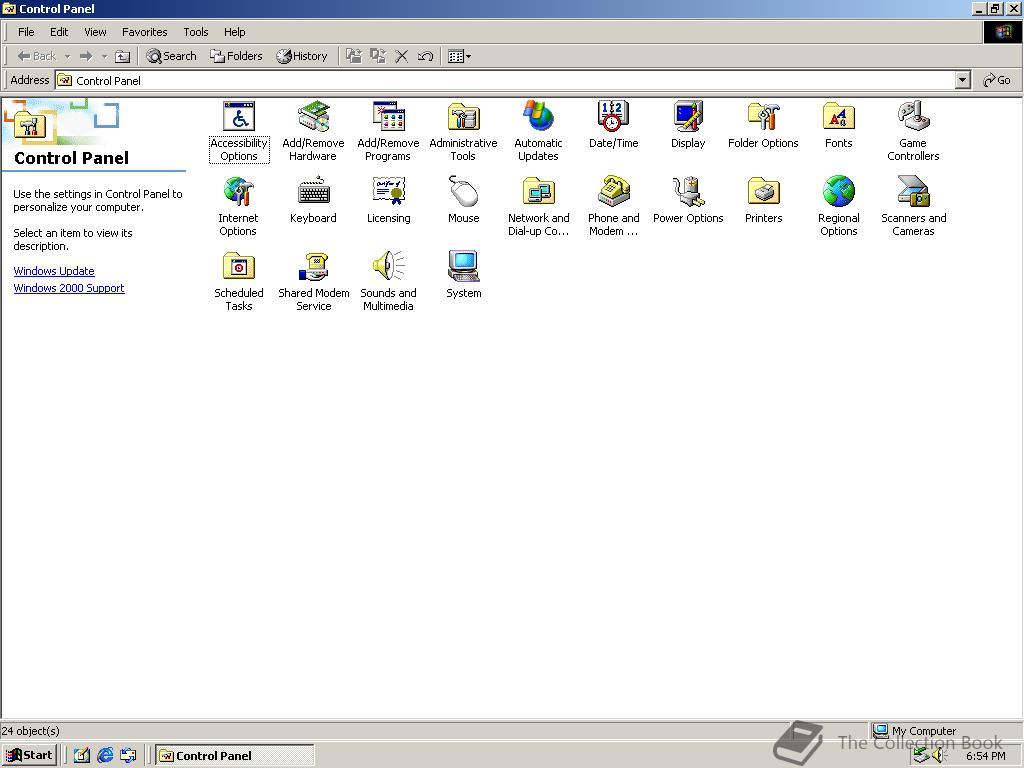Screen dimensions: 1024x768
Task: Open the System icon
Action: (x=464, y=275)
